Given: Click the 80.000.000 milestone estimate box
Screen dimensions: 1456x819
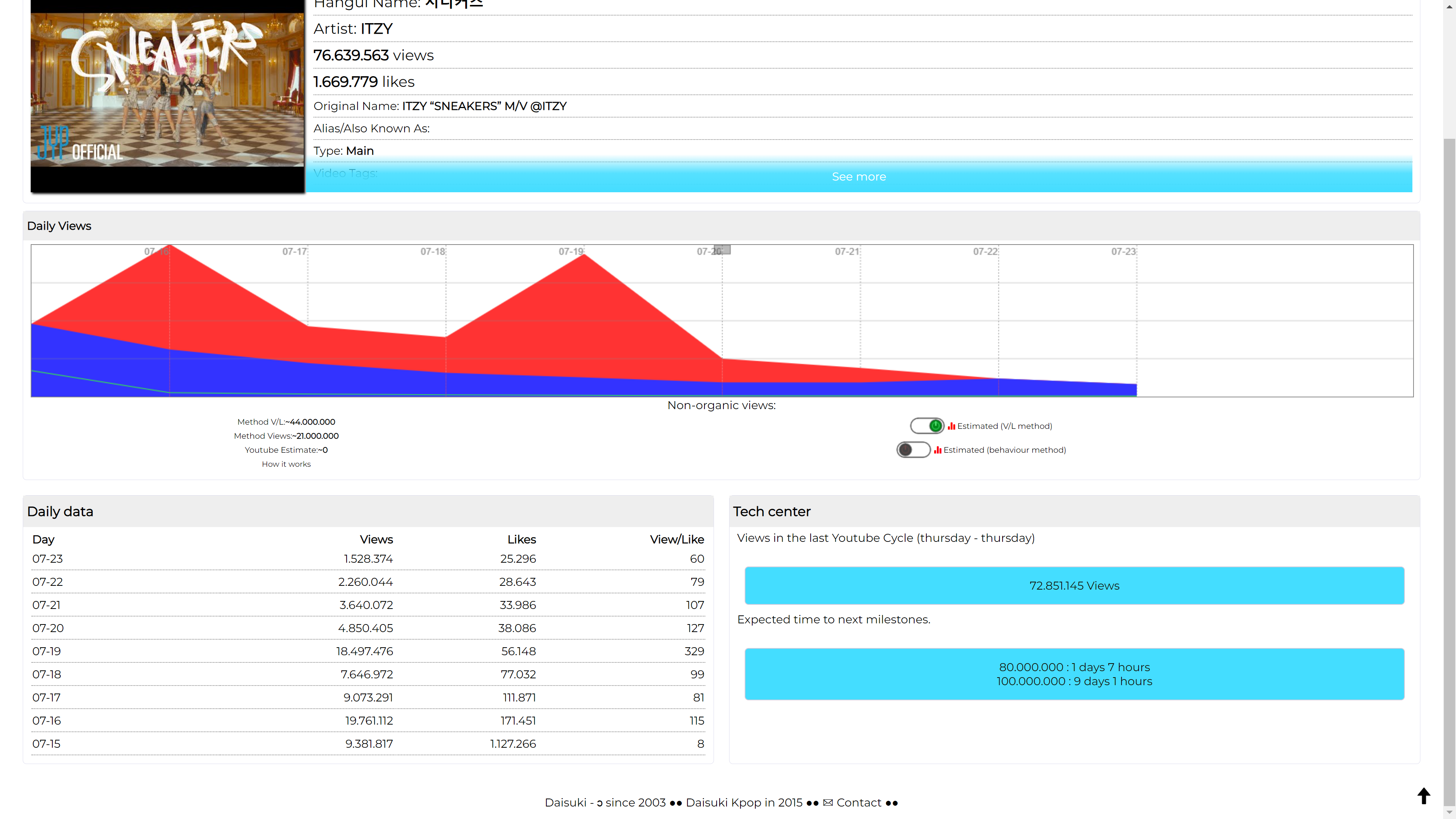Looking at the screenshot, I should pyautogui.click(x=1074, y=674).
